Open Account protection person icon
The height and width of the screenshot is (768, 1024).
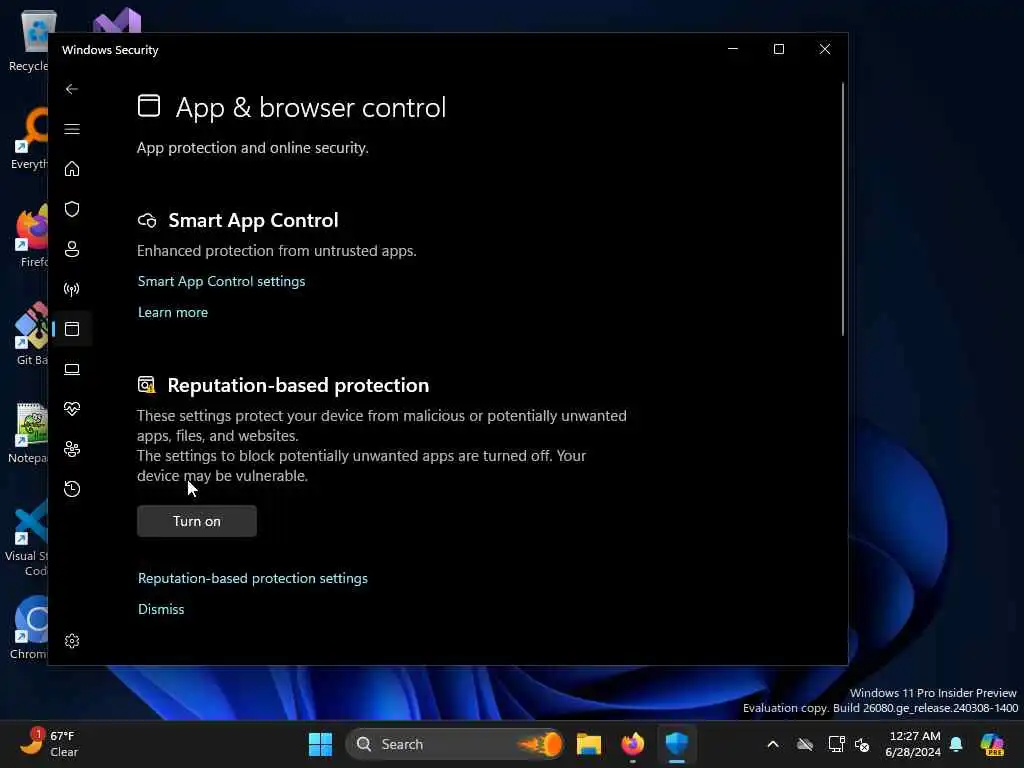pos(72,249)
